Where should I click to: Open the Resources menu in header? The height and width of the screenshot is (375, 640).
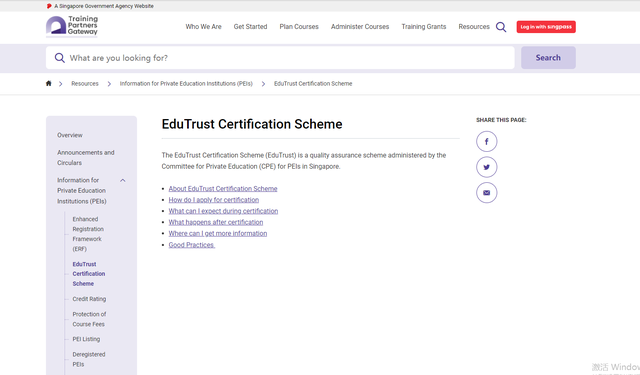point(473,27)
